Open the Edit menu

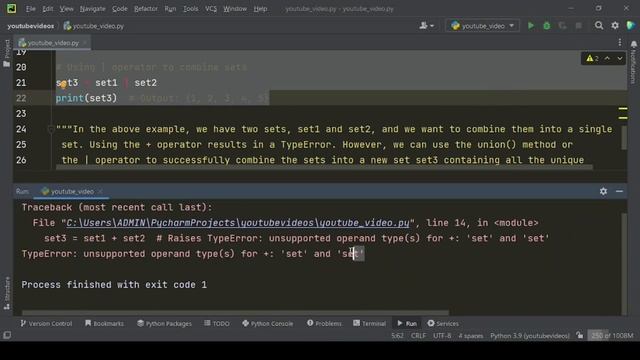[47, 9]
